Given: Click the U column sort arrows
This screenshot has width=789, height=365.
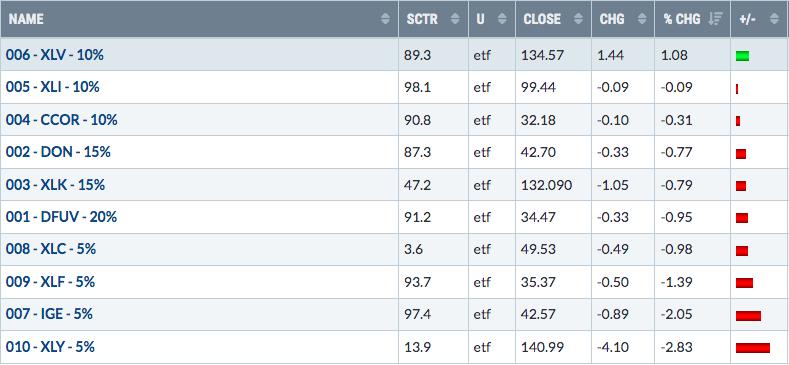Looking at the screenshot, I should [502, 19].
